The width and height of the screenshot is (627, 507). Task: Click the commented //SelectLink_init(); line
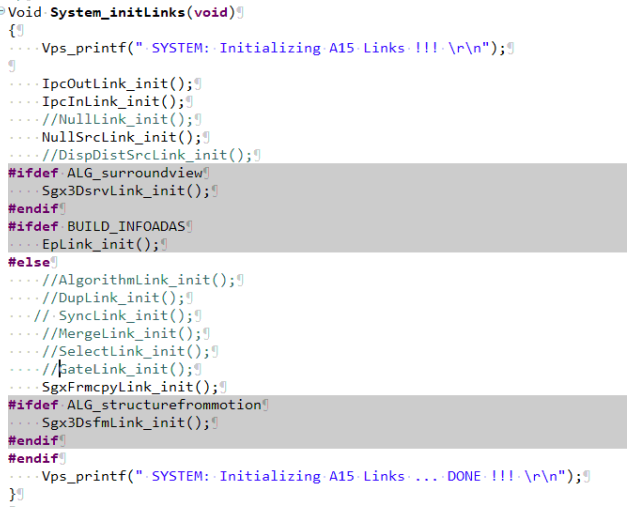tap(126, 351)
